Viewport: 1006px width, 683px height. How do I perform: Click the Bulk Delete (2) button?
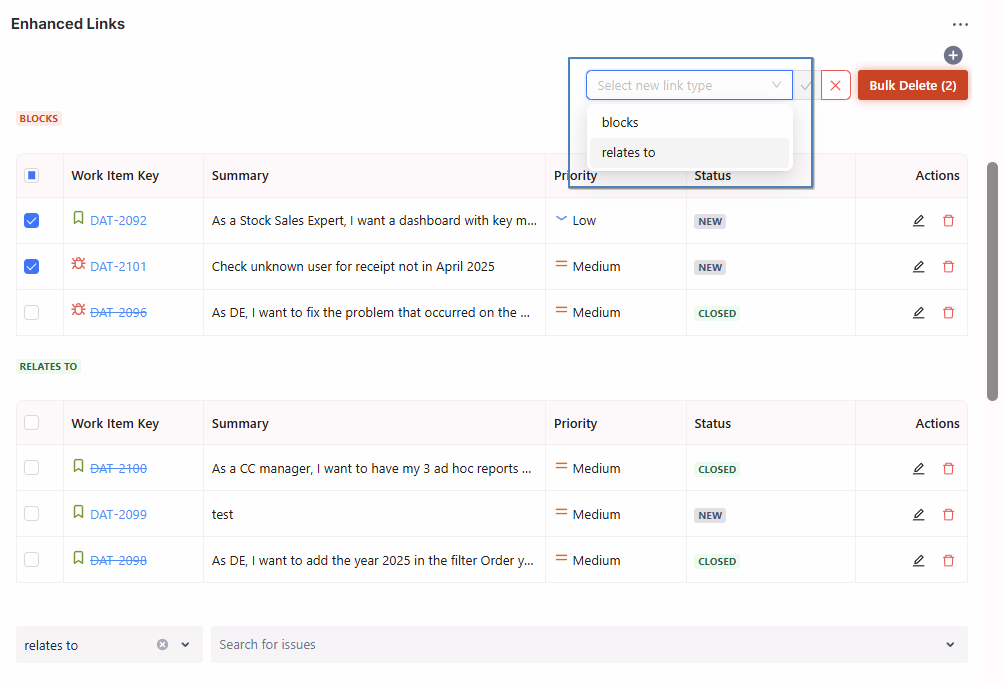click(x=912, y=86)
